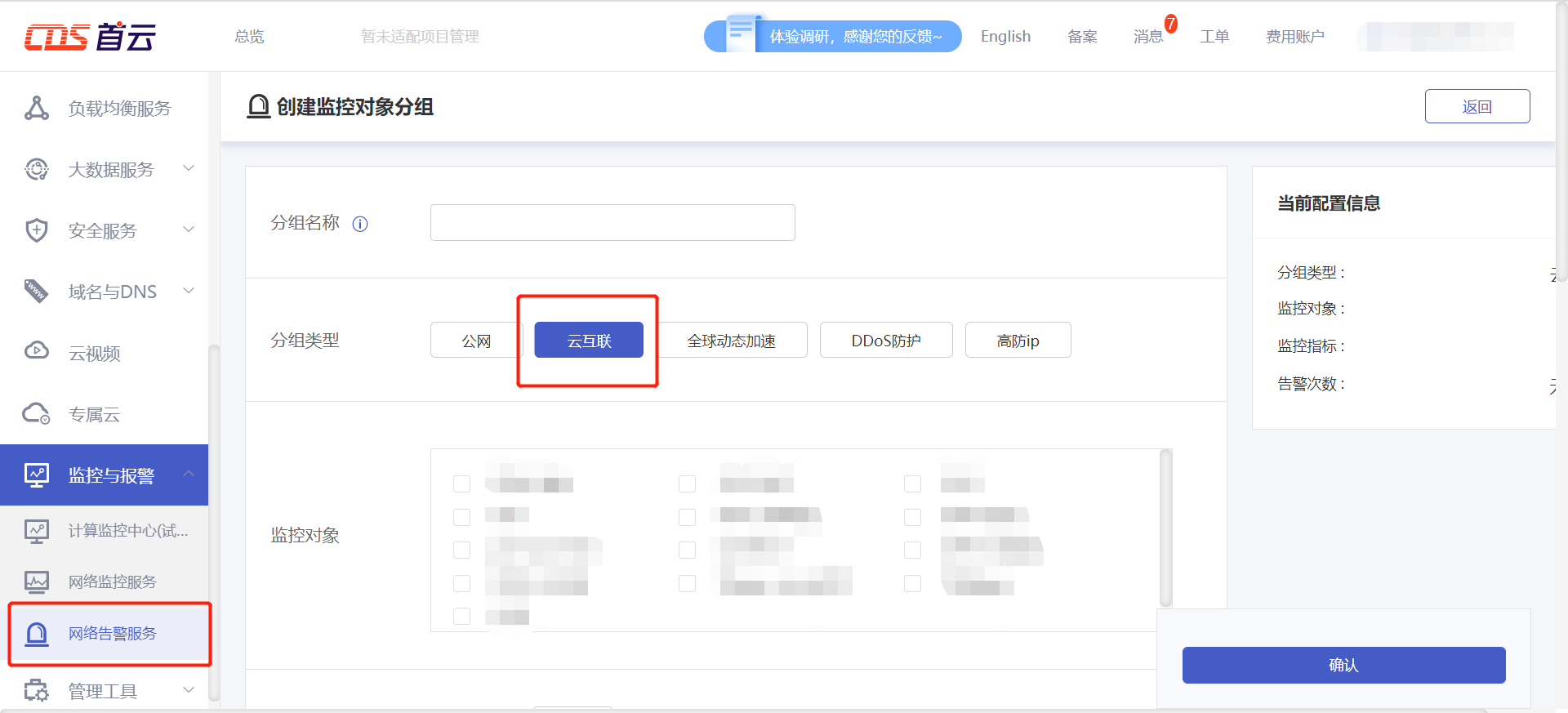This screenshot has height=713, width=1568.
Task: Expand the 大数据服务 menu chevron
Action: click(x=189, y=168)
